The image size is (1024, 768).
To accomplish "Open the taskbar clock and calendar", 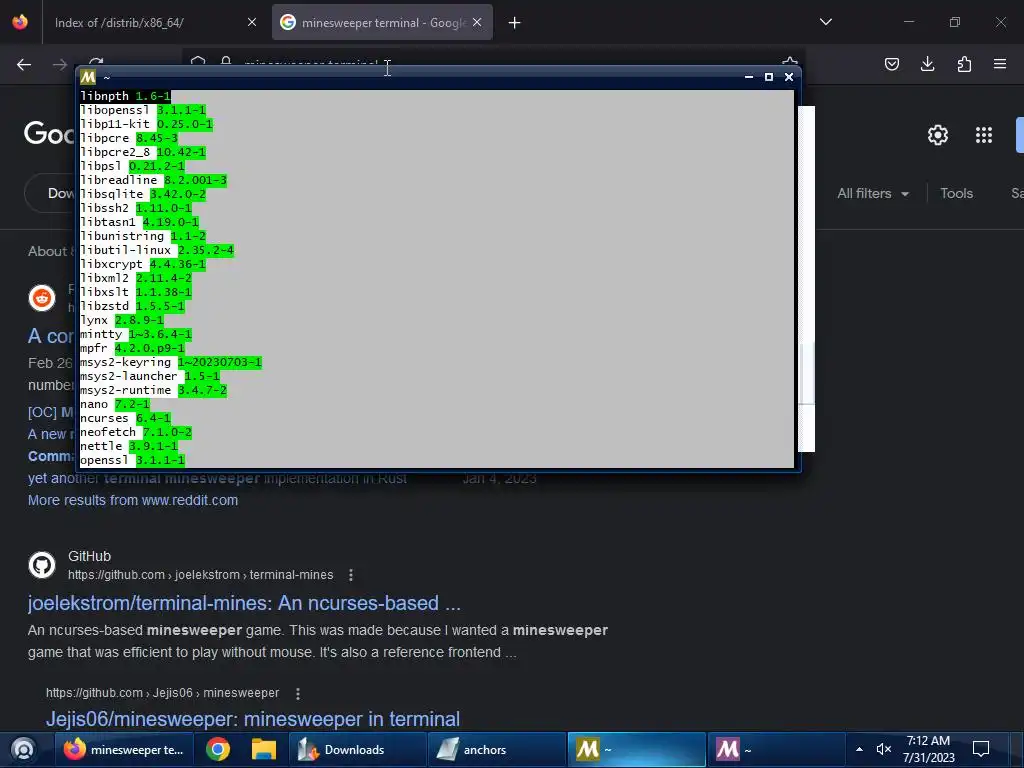I will click(x=928, y=750).
